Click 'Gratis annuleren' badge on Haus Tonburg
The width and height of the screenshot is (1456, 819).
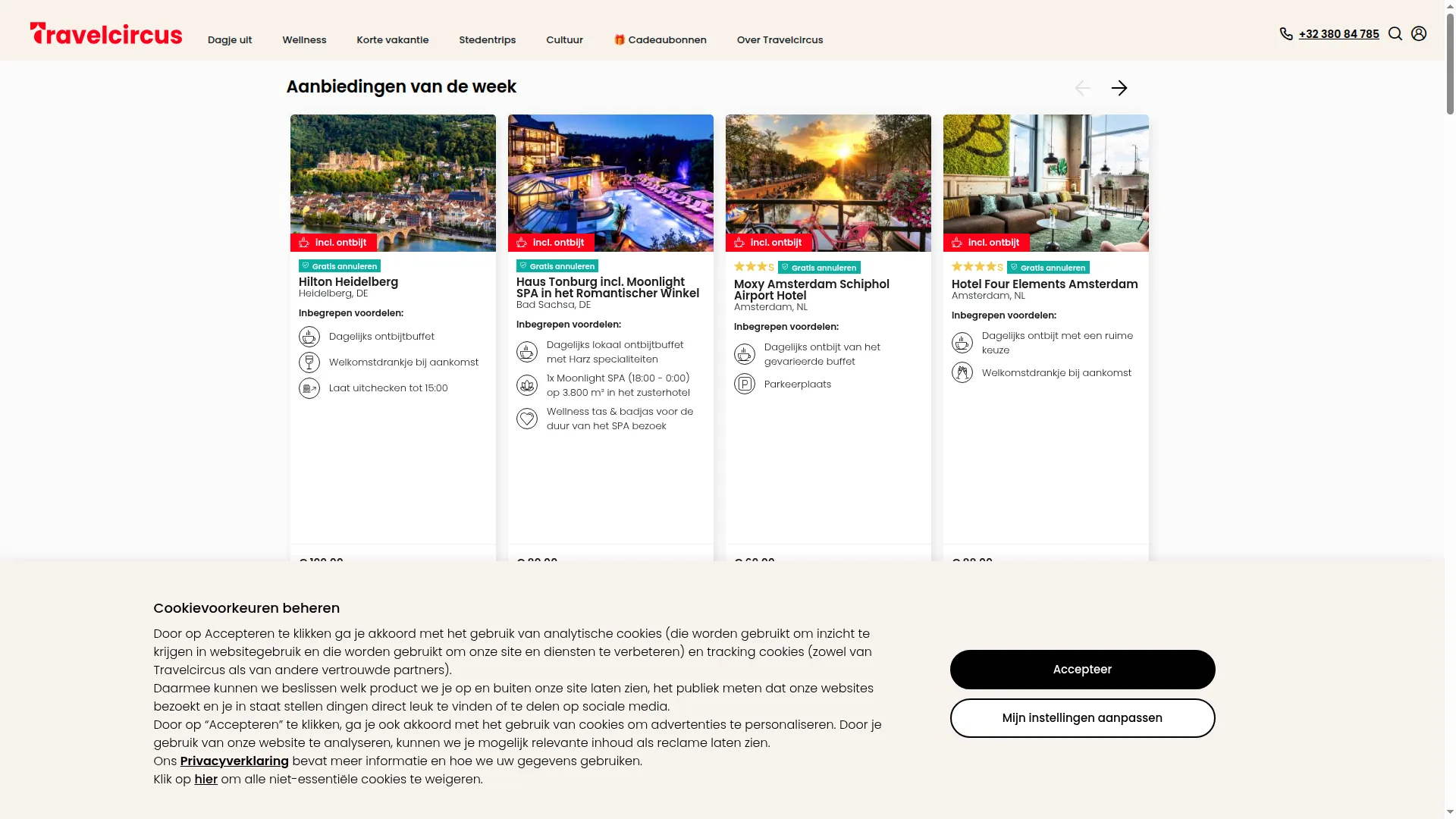557,266
